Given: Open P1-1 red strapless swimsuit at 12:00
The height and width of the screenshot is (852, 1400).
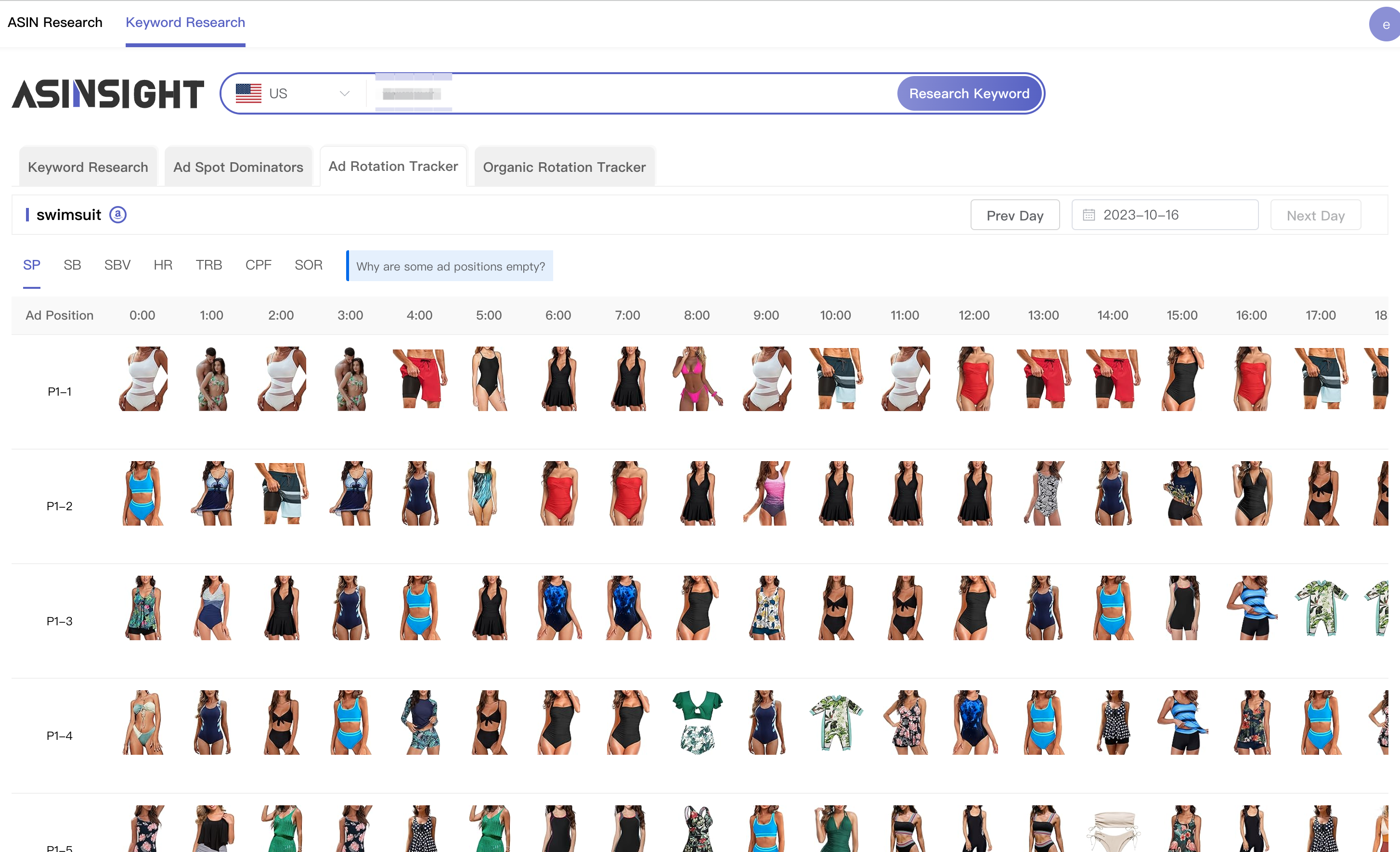Looking at the screenshot, I should point(974,379).
